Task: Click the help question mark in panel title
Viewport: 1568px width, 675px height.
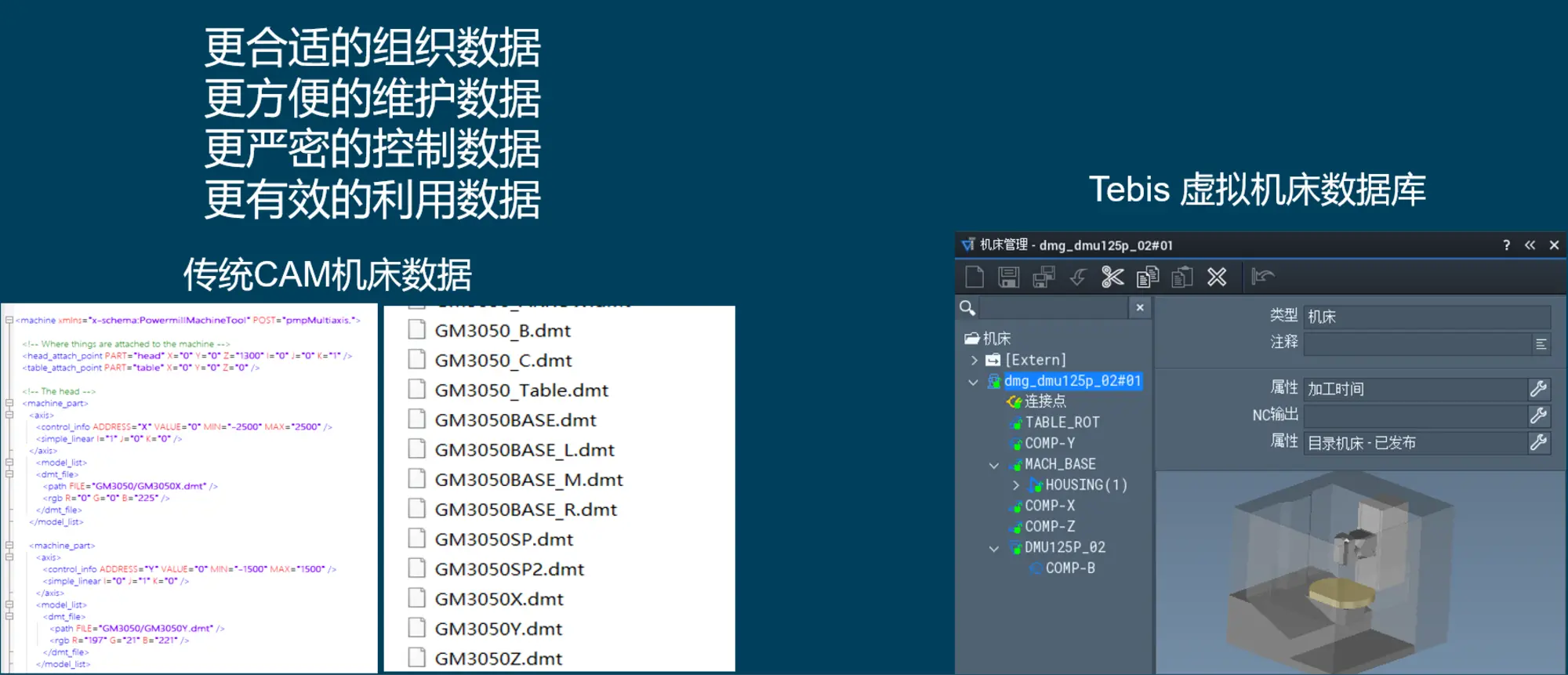Action: [x=1506, y=245]
